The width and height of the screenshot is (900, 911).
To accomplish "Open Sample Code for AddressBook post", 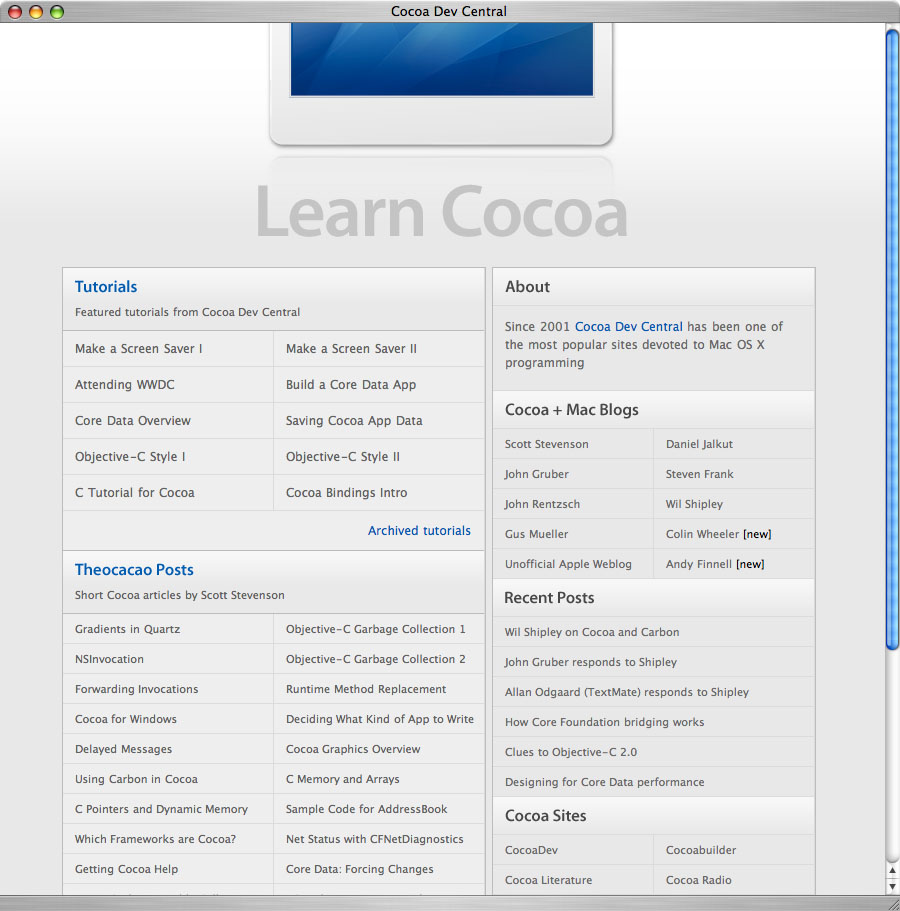I will 366,809.
